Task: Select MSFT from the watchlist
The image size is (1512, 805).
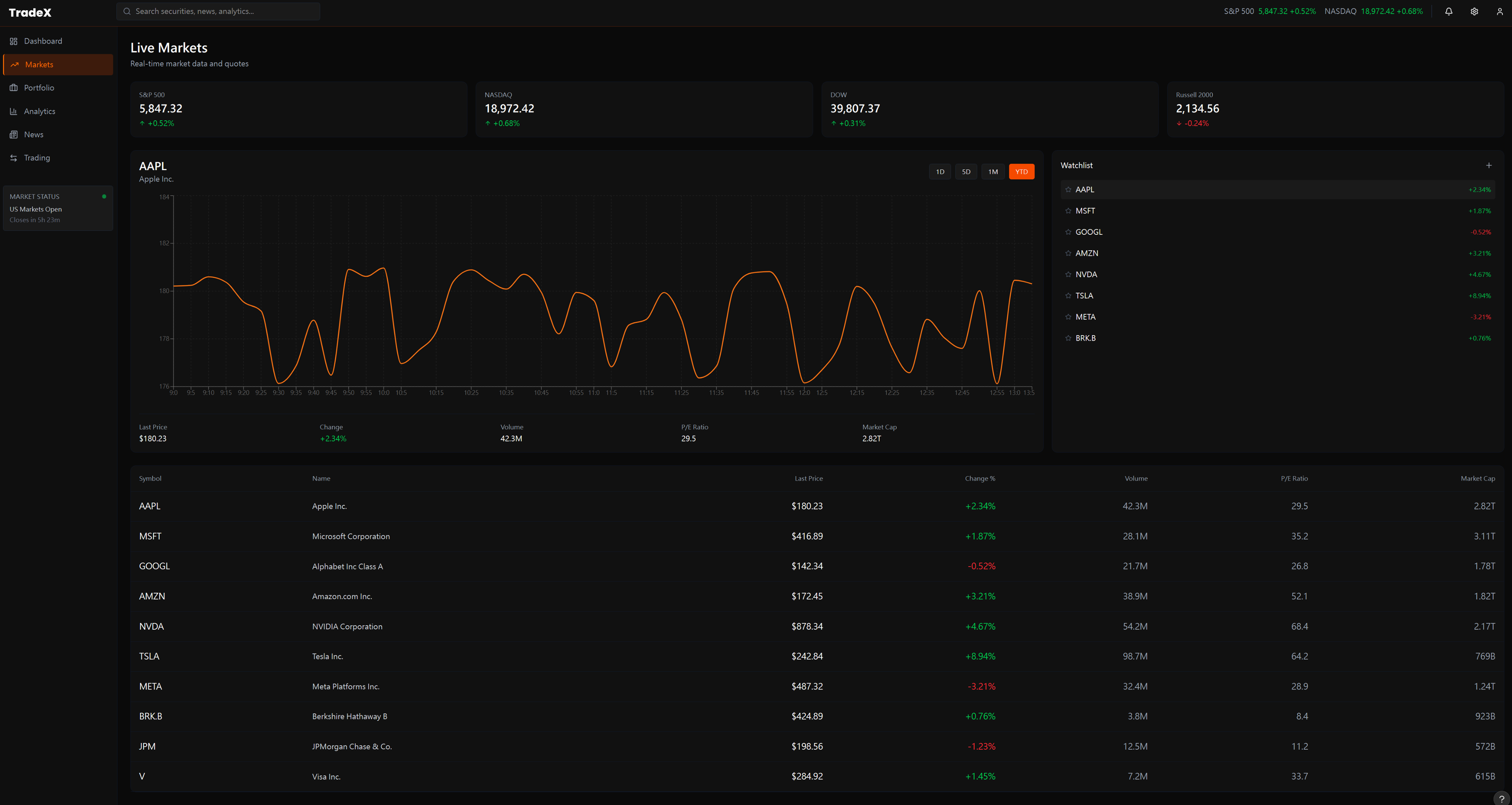Action: point(1085,211)
